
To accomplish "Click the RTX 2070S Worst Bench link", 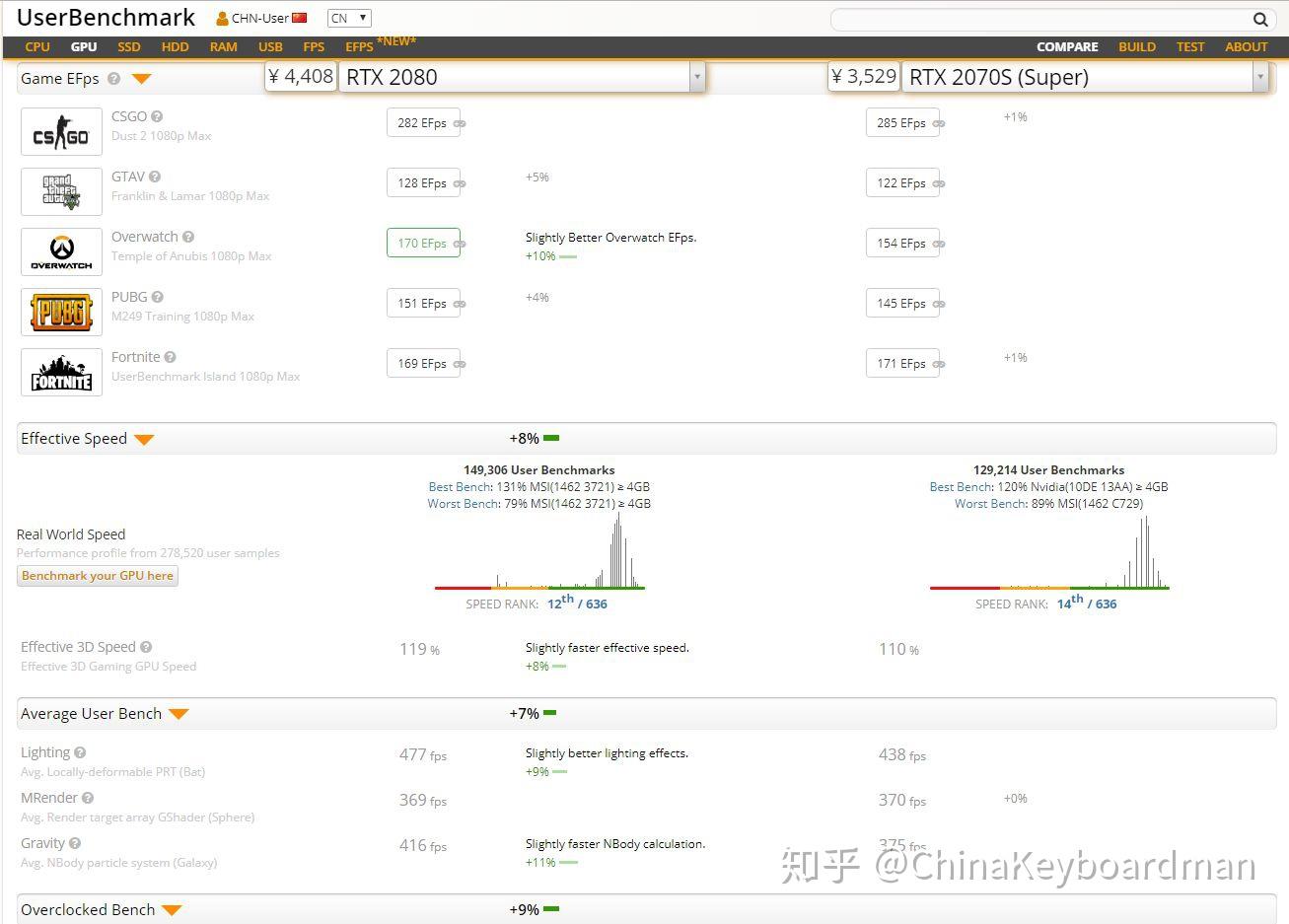I will [x=990, y=504].
